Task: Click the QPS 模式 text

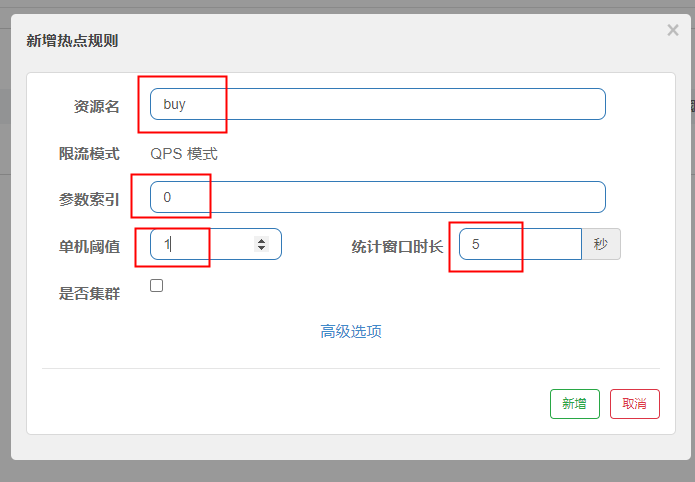Action: tap(184, 153)
